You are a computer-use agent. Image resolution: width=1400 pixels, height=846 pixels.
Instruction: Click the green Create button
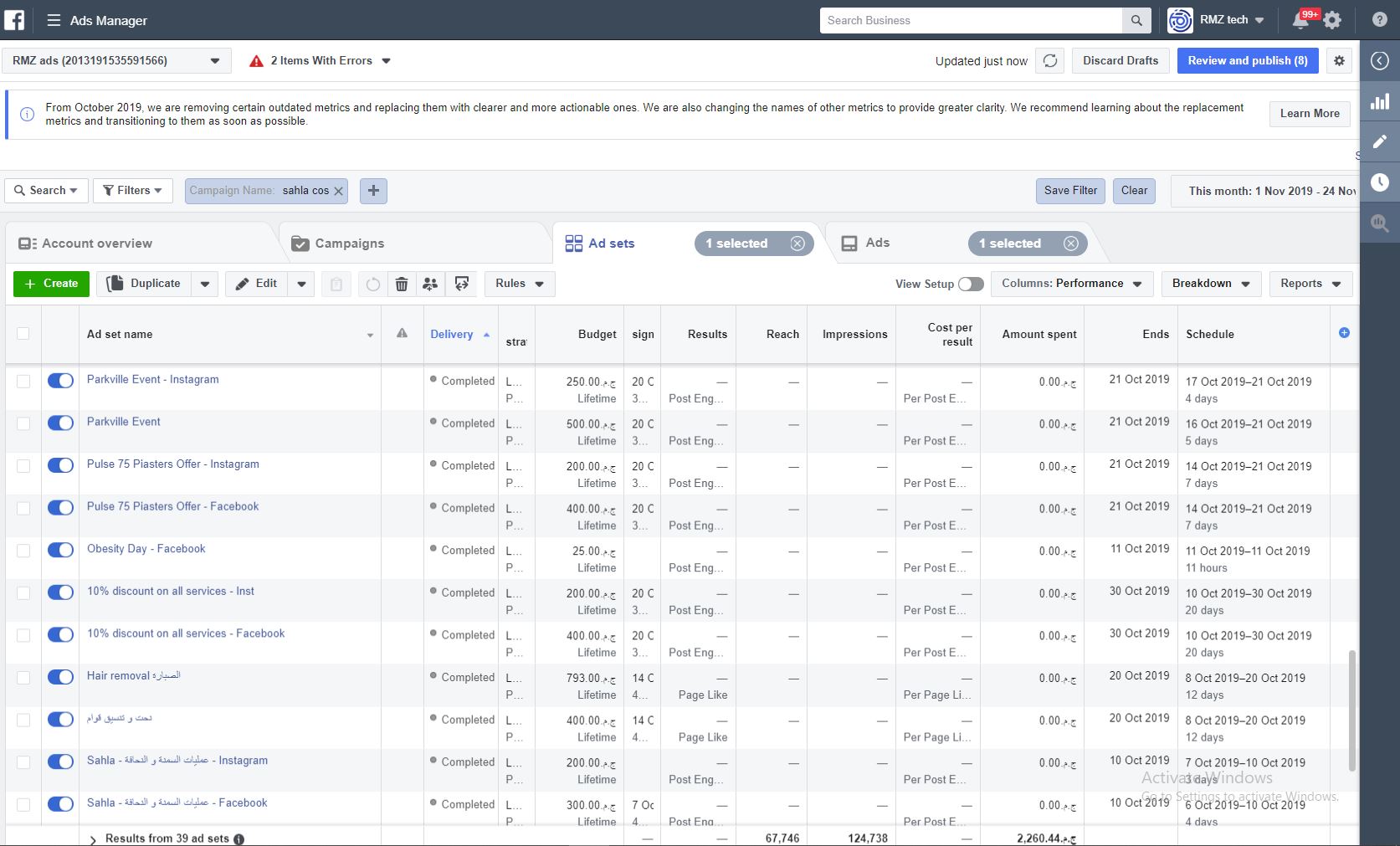pyautogui.click(x=51, y=284)
